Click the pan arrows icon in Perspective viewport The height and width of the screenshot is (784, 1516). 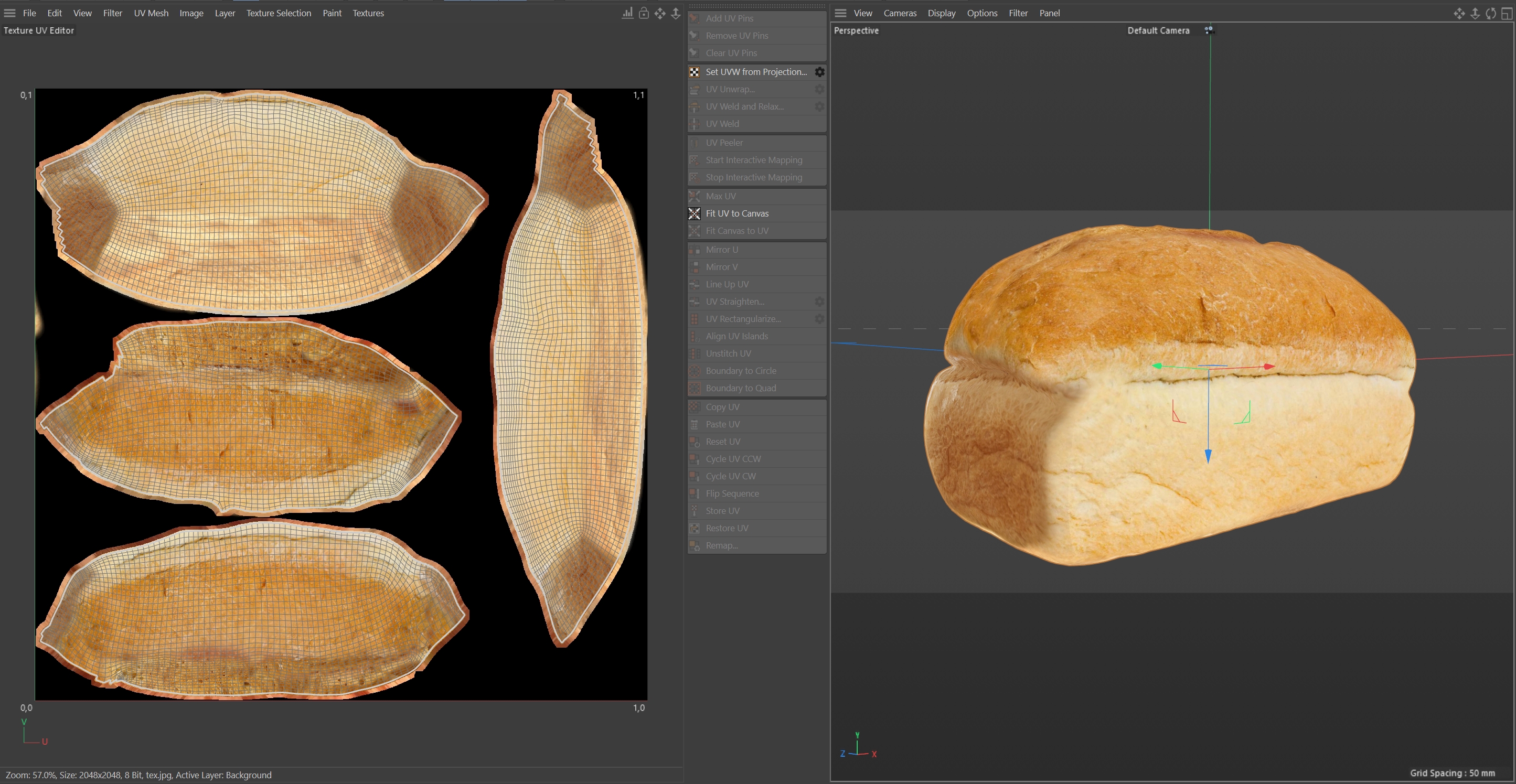click(x=1459, y=14)
